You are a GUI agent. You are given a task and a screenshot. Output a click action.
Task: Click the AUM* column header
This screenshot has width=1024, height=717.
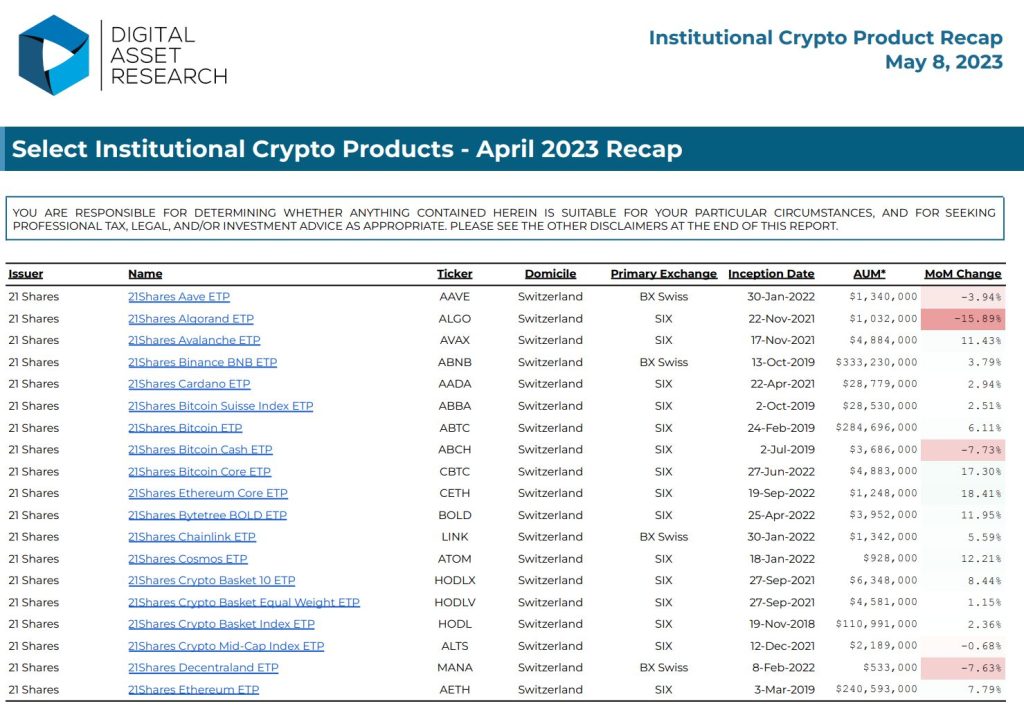(x=869, y=274)
